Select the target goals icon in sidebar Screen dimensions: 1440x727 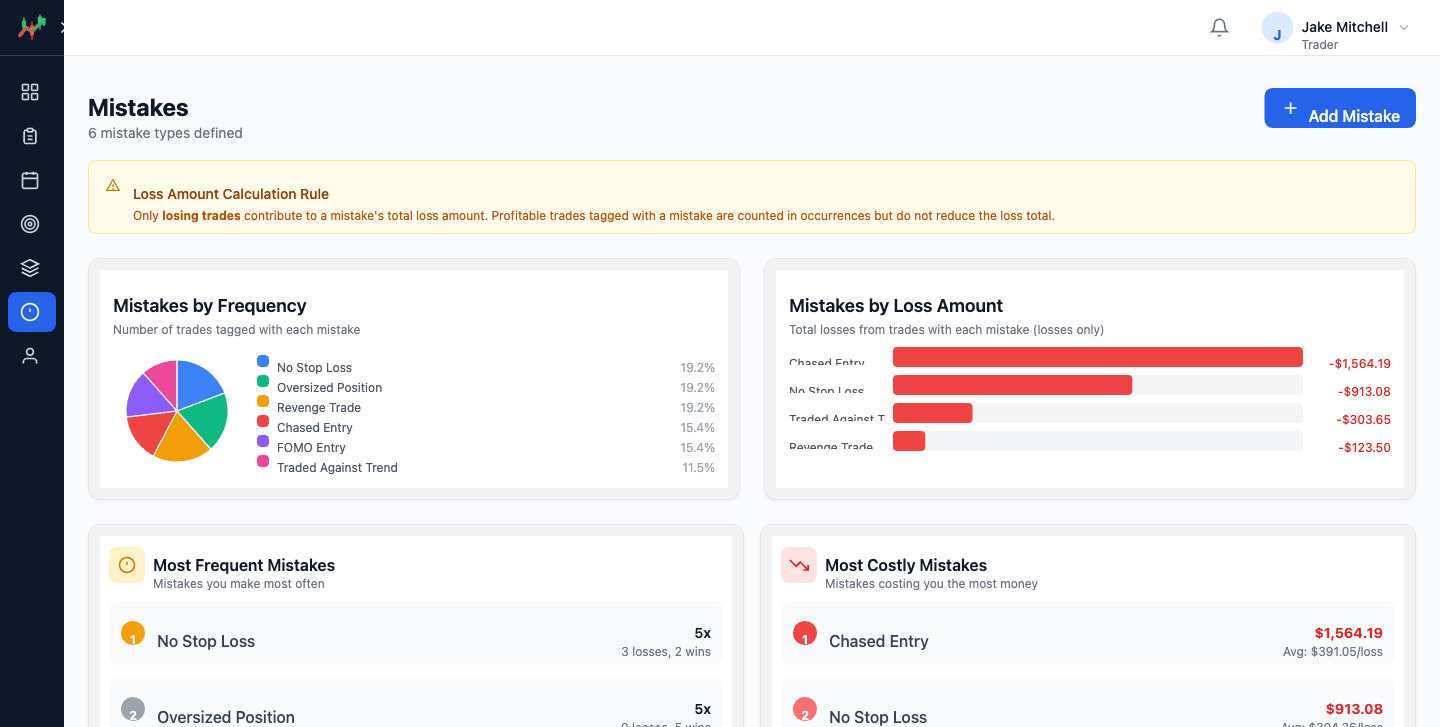pos(30,223)
